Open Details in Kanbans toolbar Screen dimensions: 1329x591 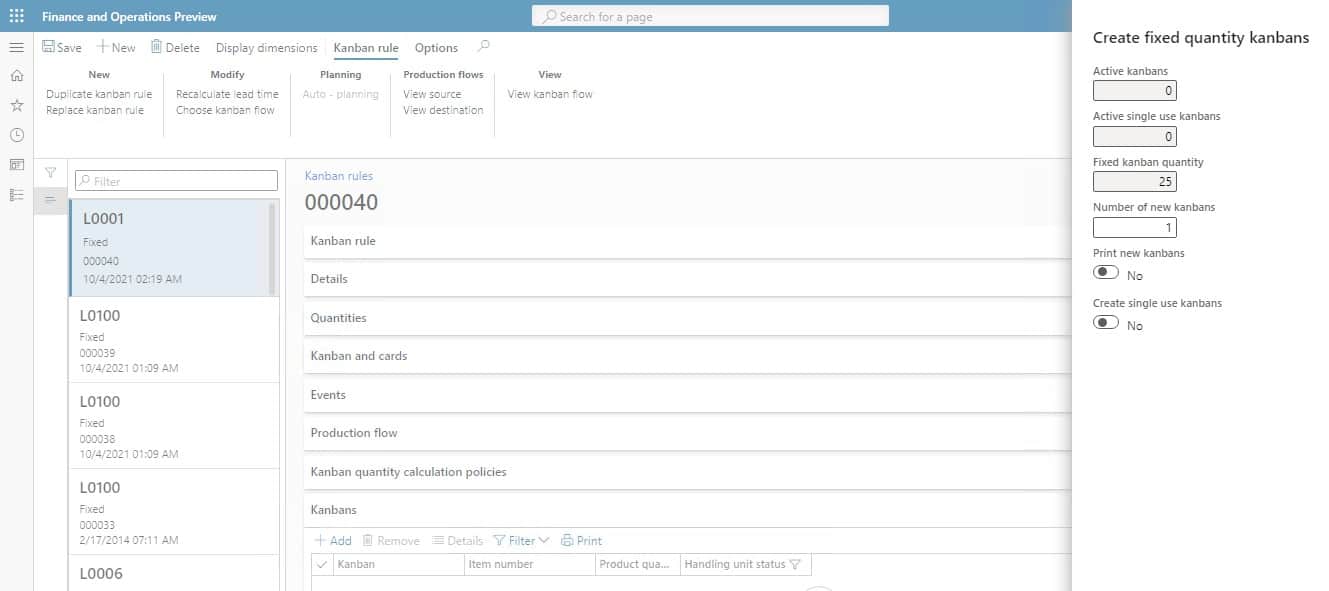458,540
